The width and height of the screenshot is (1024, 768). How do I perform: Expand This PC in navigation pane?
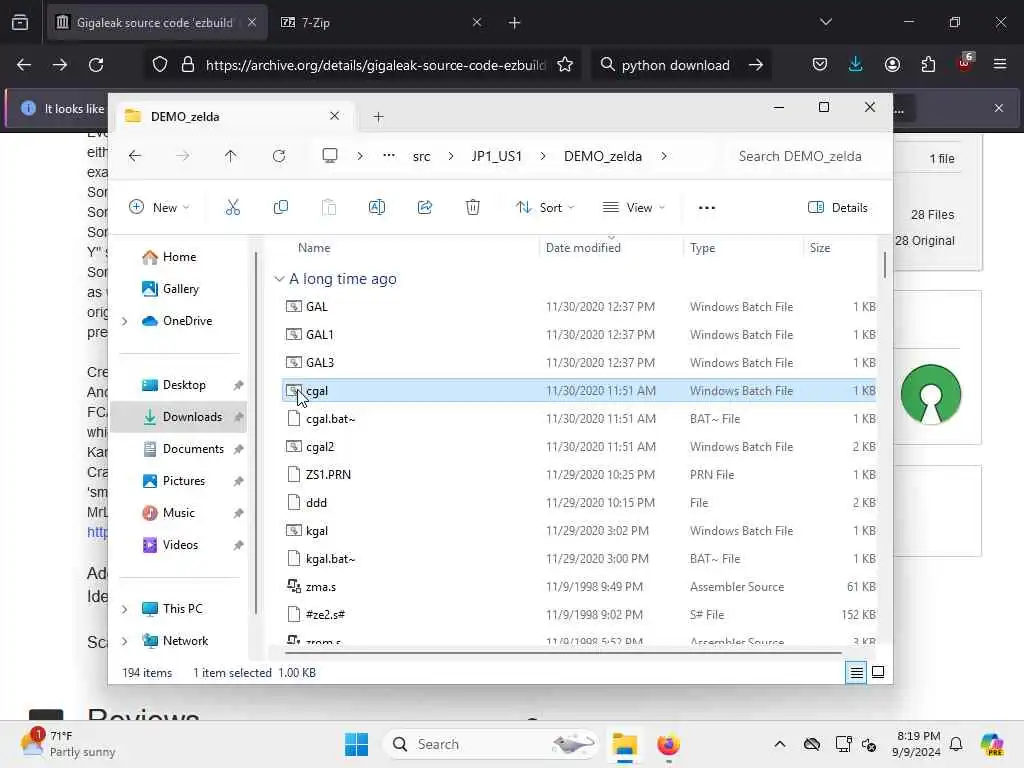pyautogui.click(x=125, y=609)
